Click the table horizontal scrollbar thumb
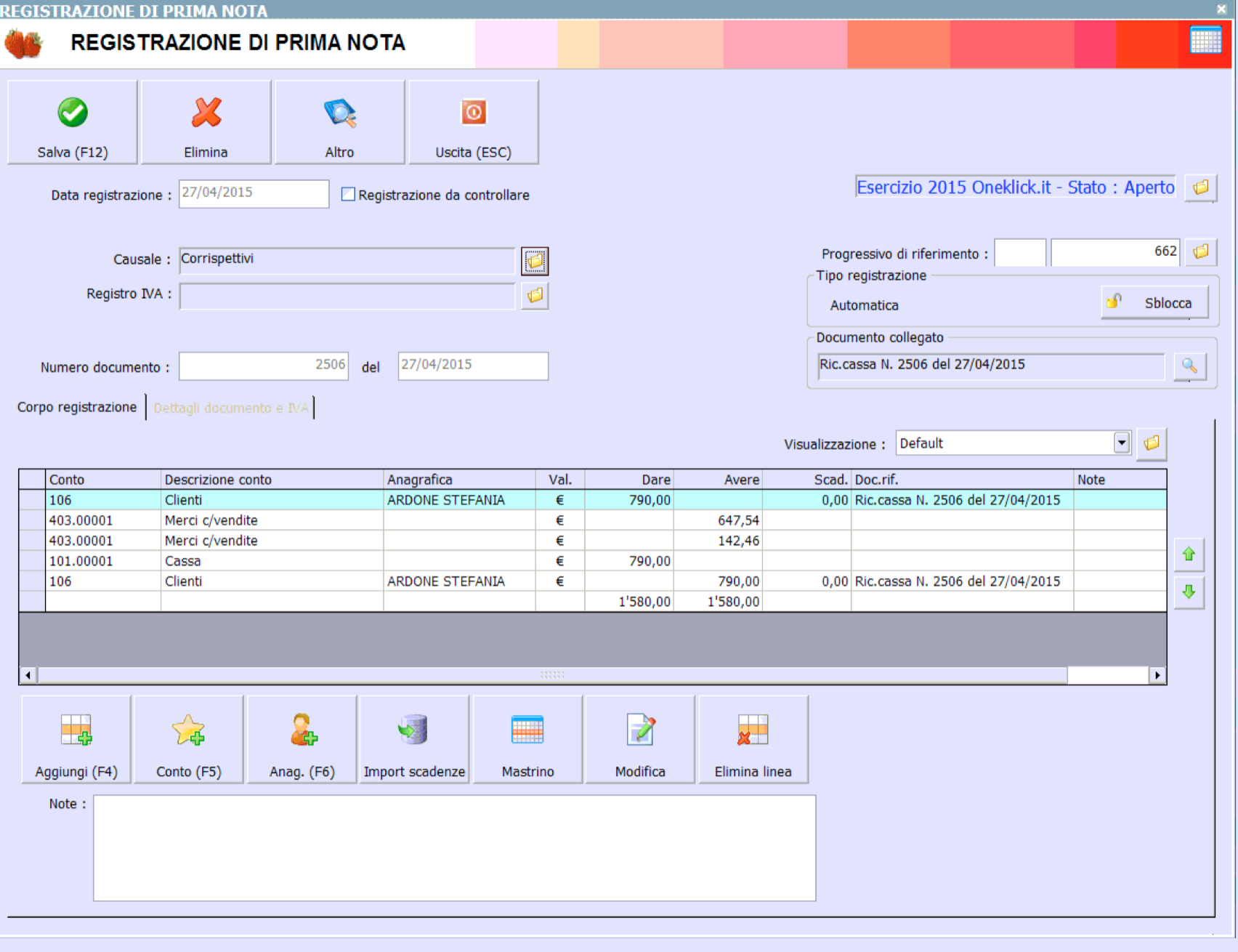Viewport: 1238px width, 952px height. [552, 675]
